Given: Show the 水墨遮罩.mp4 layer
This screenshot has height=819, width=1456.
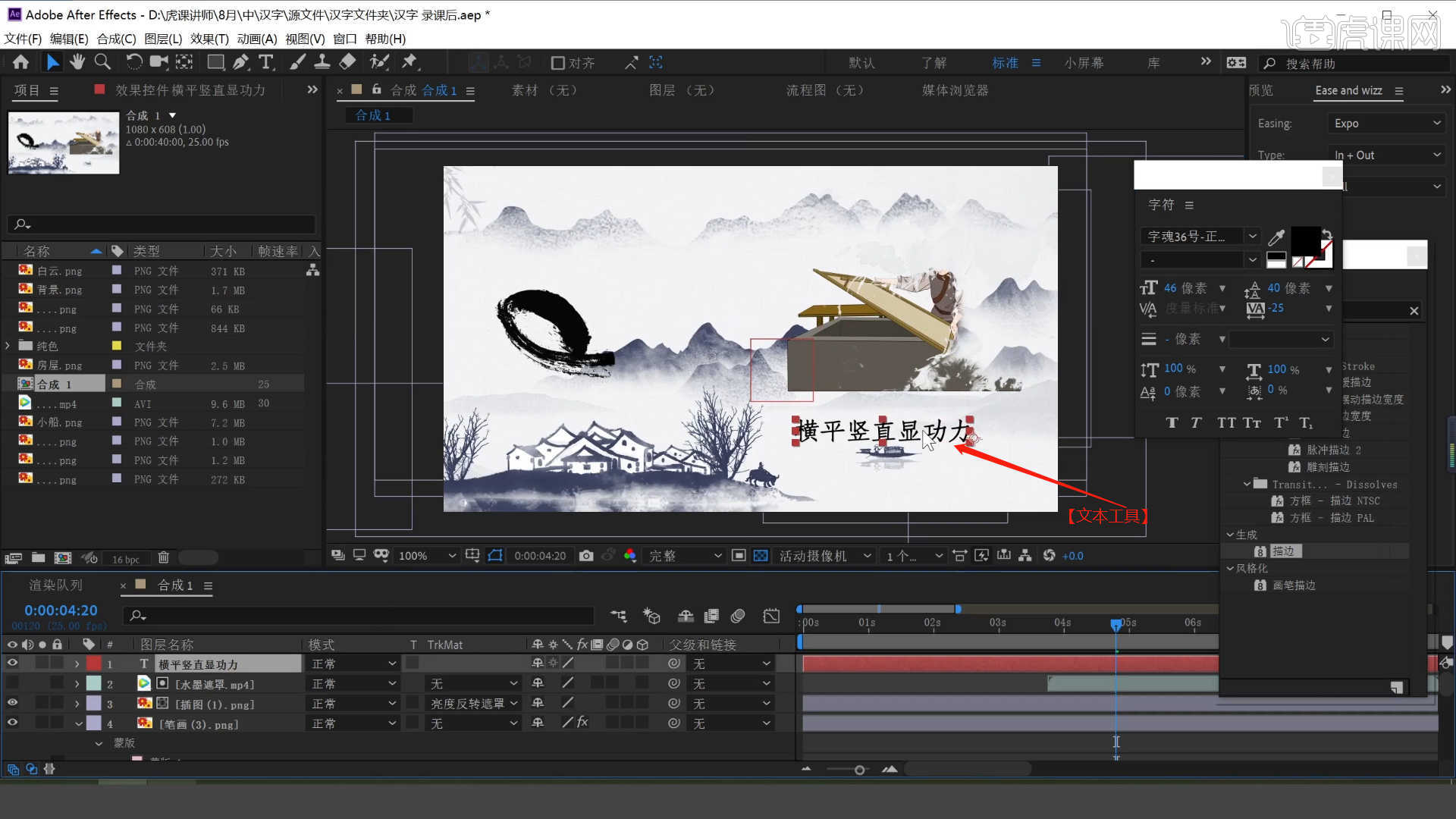Looking at the screenshot, I should (12, 684).
